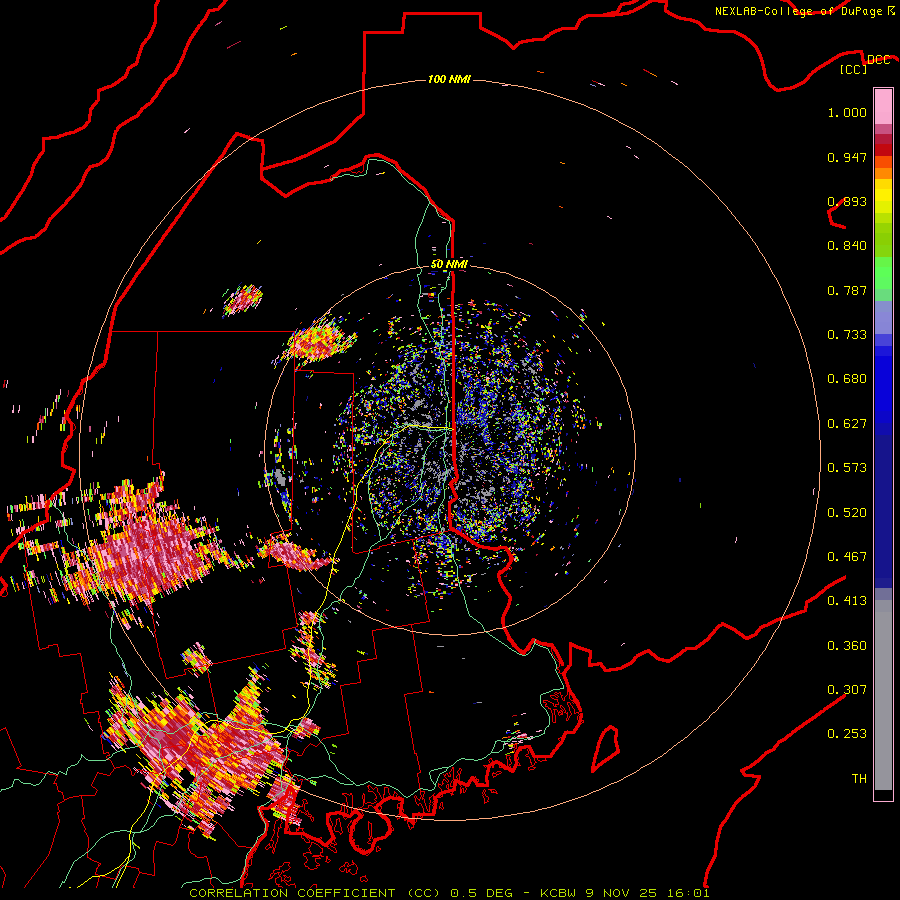Click the 0.467 scale value
This screenshot has height=900, width=900.
847,557
